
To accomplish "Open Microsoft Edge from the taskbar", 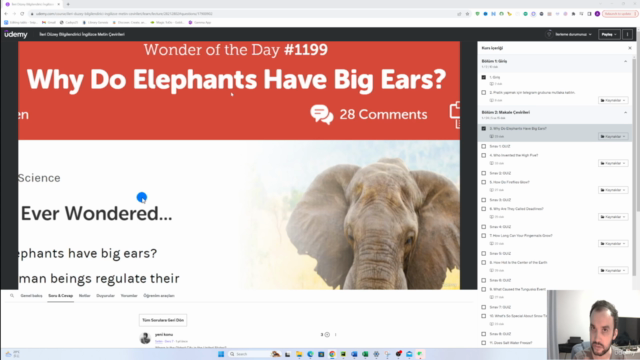I will pyautogui.click(x=310, y=354).
